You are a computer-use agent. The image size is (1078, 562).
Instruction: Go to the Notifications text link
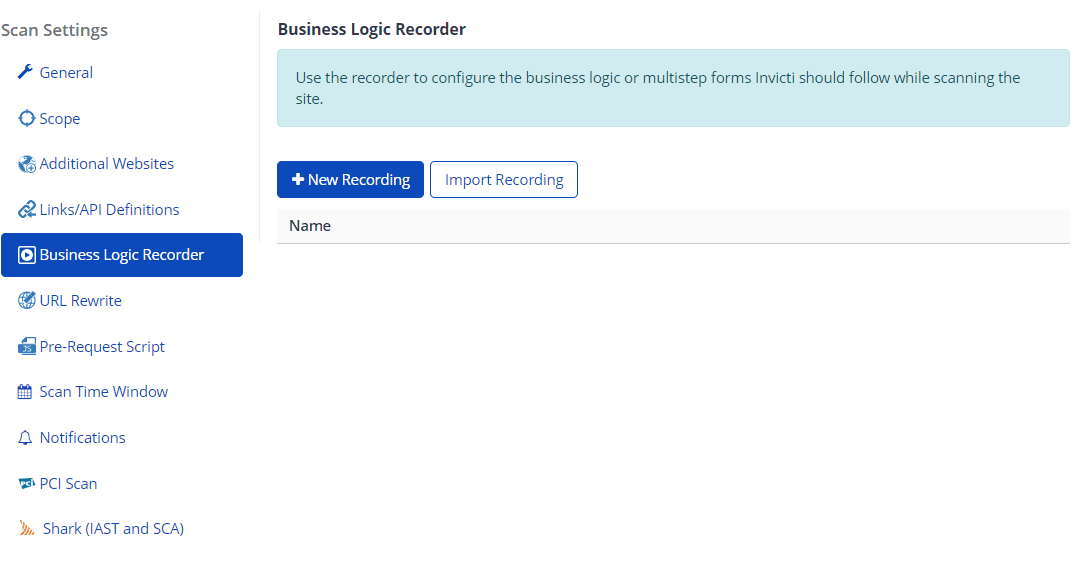coord(82,438)
